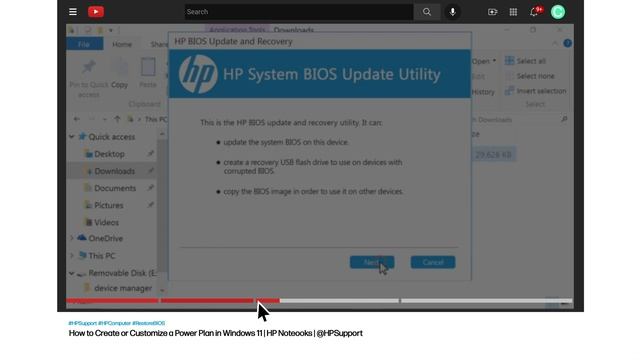The width and height of the screenshot is (640, 360).
Task: Click the magnifier search button
Action: 427,12
